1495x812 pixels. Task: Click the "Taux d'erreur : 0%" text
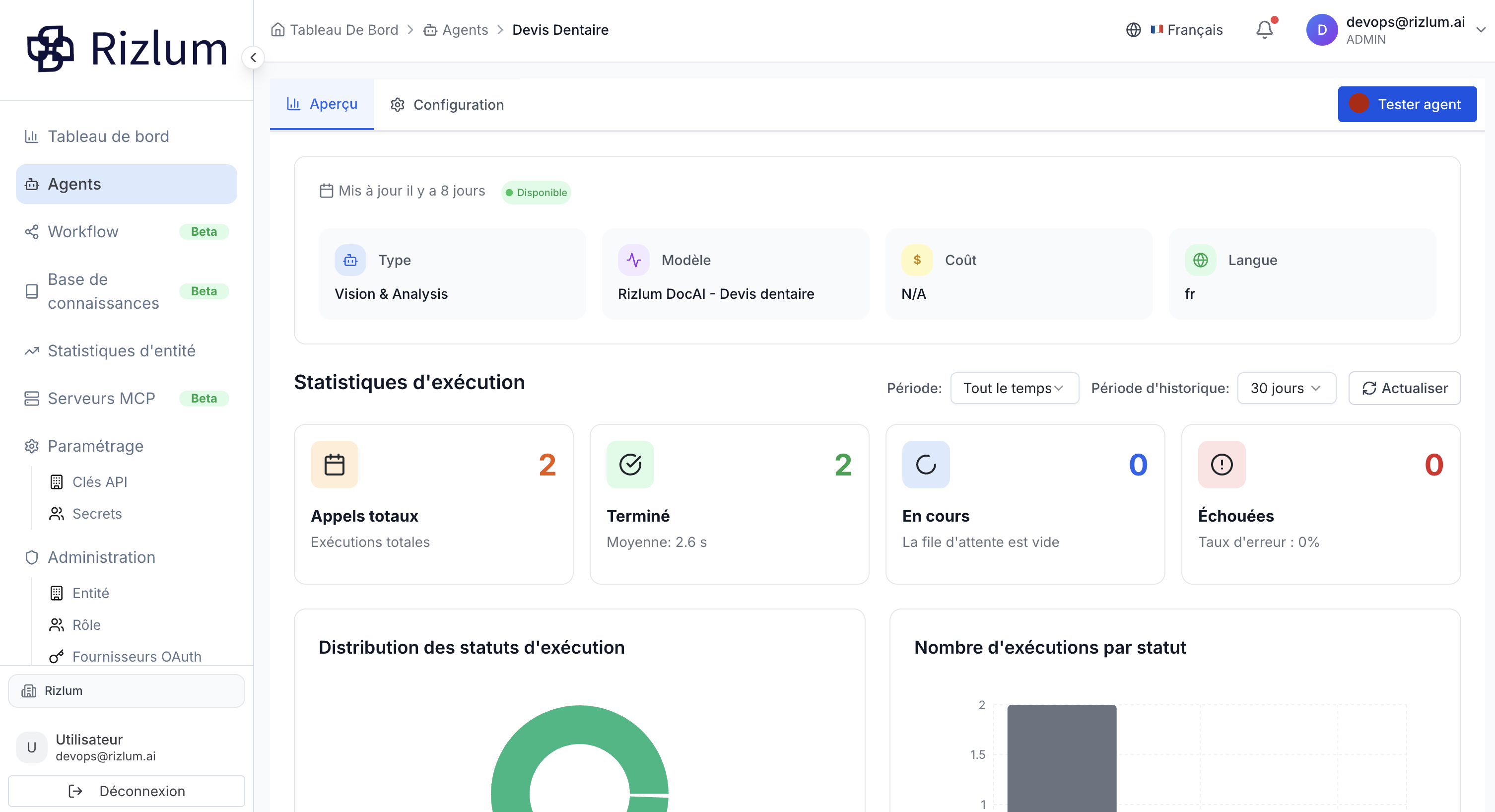[1258, 542]
